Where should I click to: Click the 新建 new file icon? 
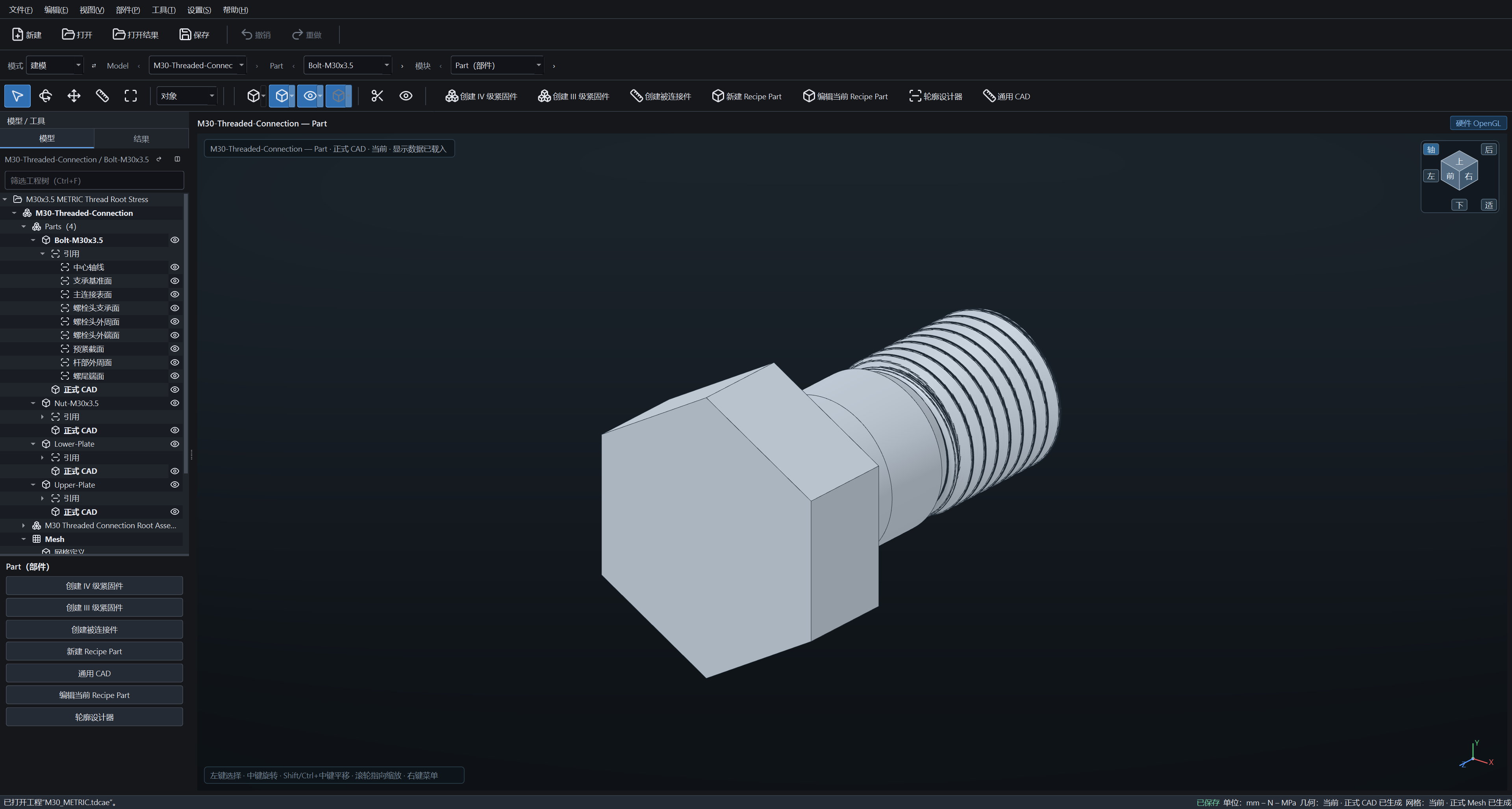coord(18,35)
